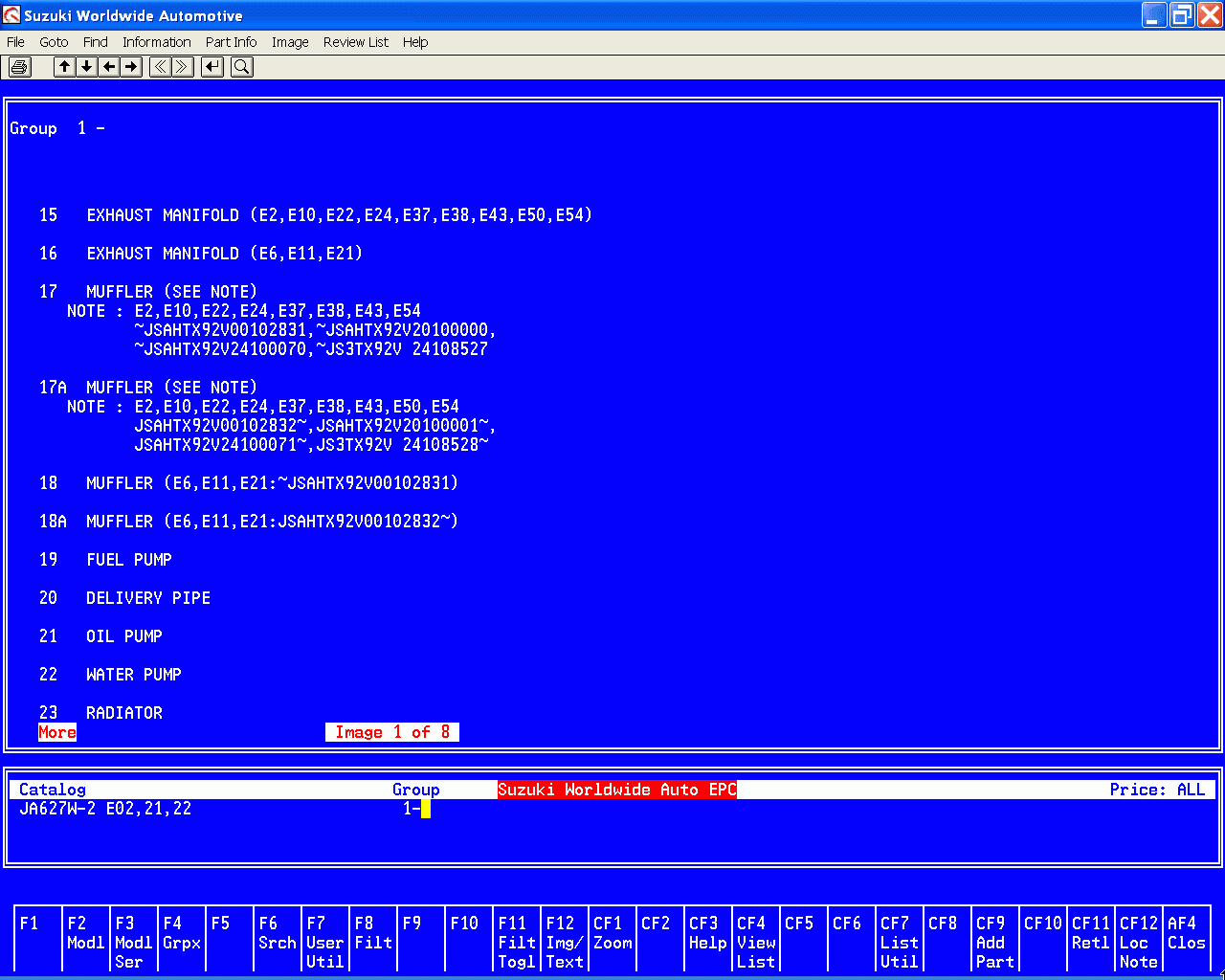
Task: Select row 18A MUFFLER entry
Action: (x=249, y=522)
